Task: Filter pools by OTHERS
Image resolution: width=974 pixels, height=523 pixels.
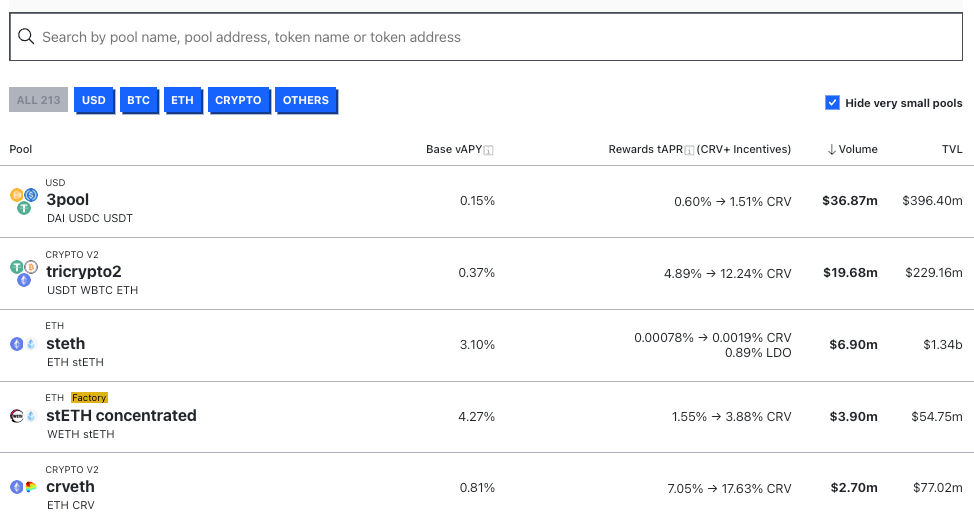Action: pyautogui.click(x=306, y=100)
